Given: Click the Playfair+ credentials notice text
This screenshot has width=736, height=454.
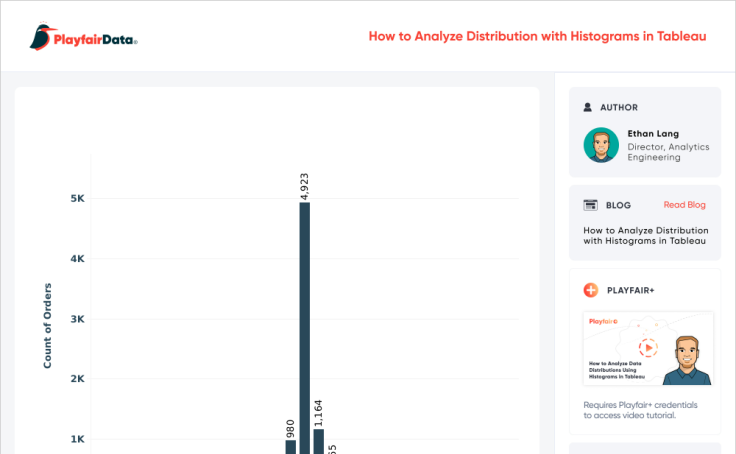Looking at the screenshot, I should pyautogui.click(x=640, y=410).
